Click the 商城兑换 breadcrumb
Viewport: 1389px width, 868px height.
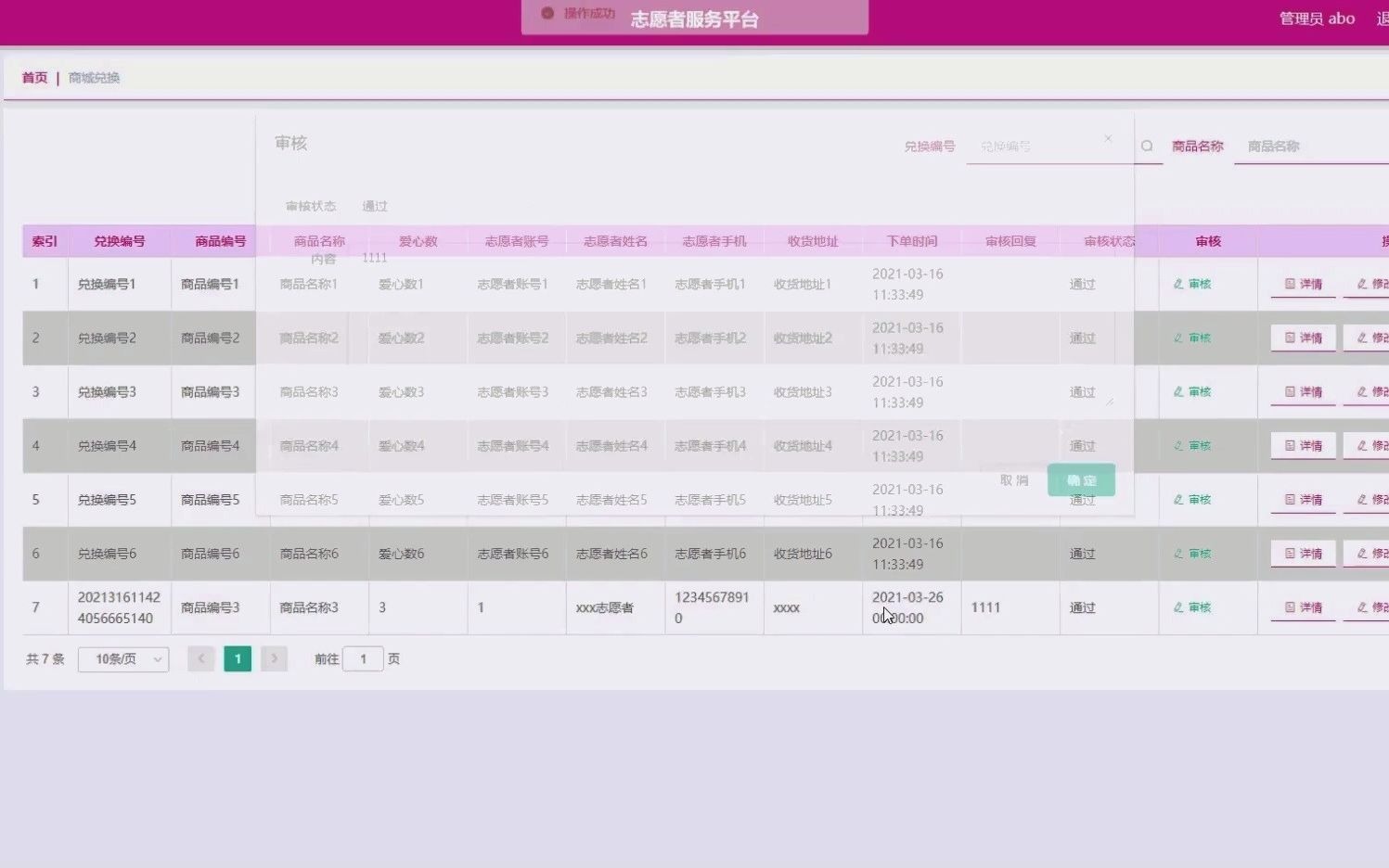pyautogui.click(x=94, y=78)
